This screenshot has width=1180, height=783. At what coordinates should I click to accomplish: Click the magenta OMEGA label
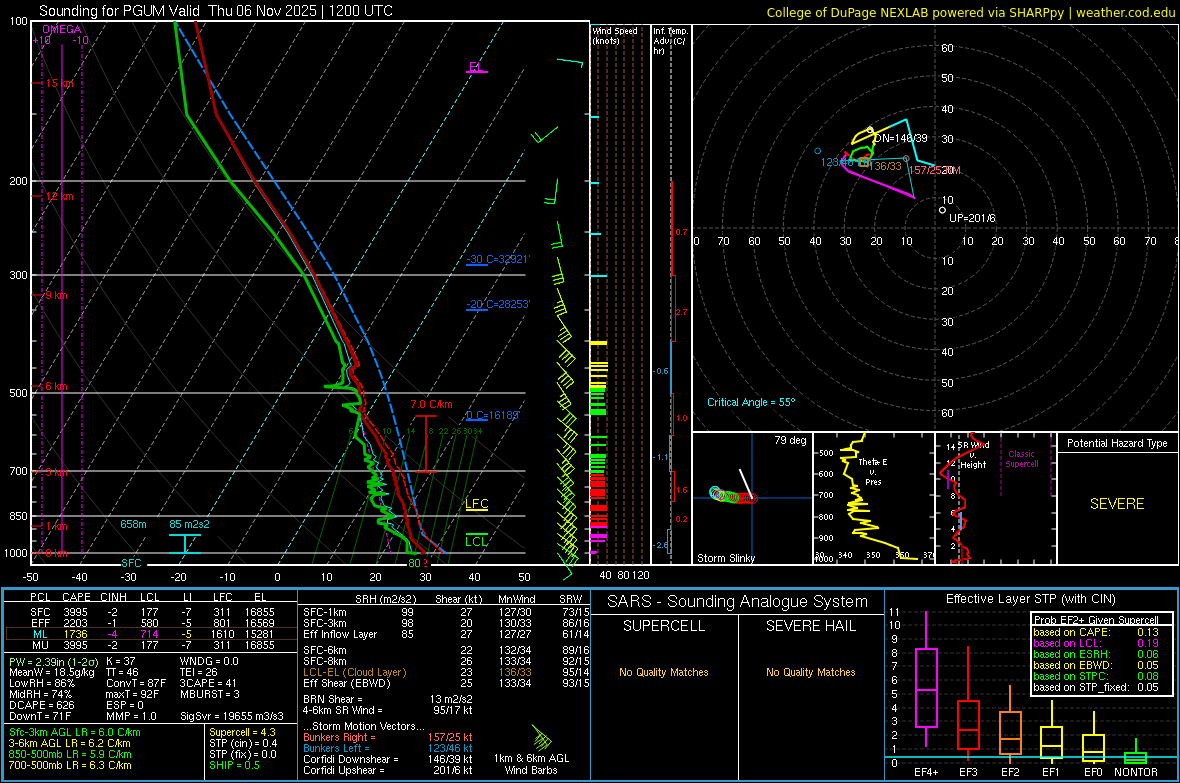click(x=61, y=29)
